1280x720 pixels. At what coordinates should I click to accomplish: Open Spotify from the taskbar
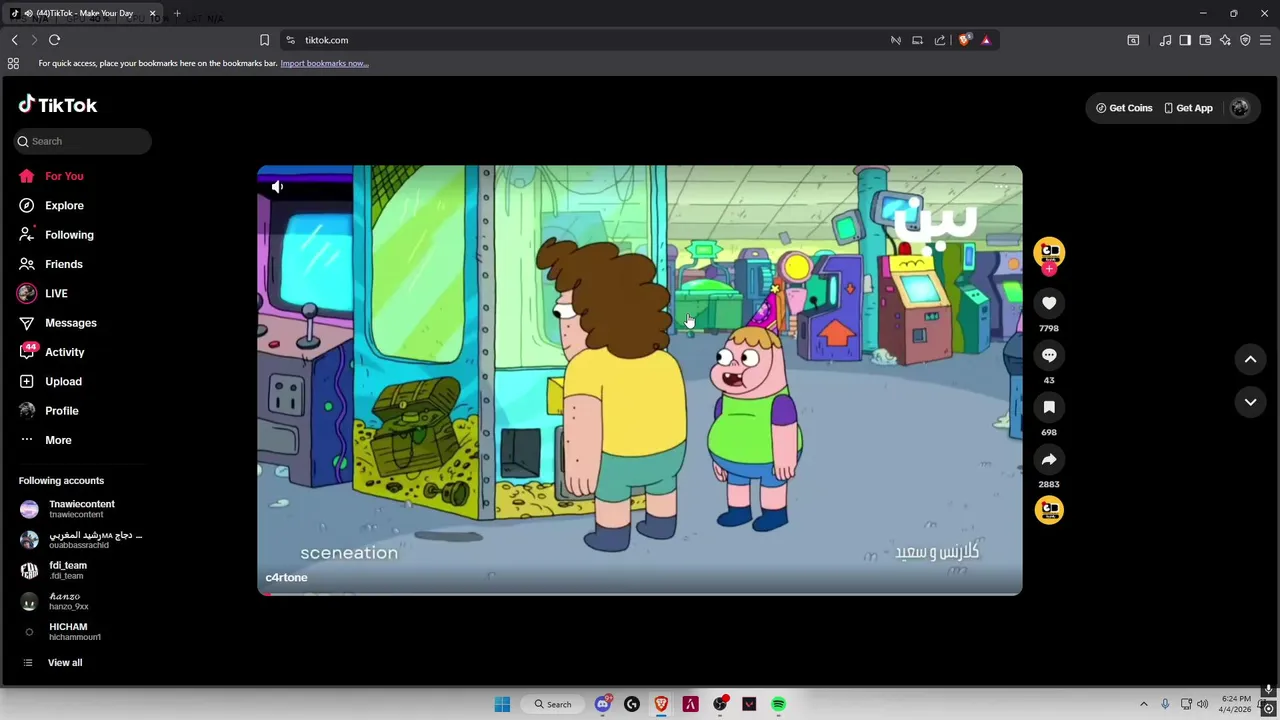(x=778, y=704)
